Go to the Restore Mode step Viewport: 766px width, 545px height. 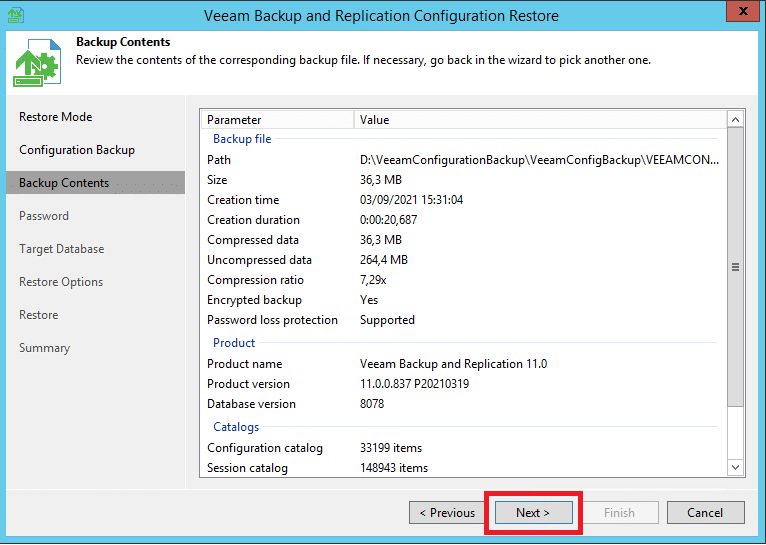(x=56, y=117)
